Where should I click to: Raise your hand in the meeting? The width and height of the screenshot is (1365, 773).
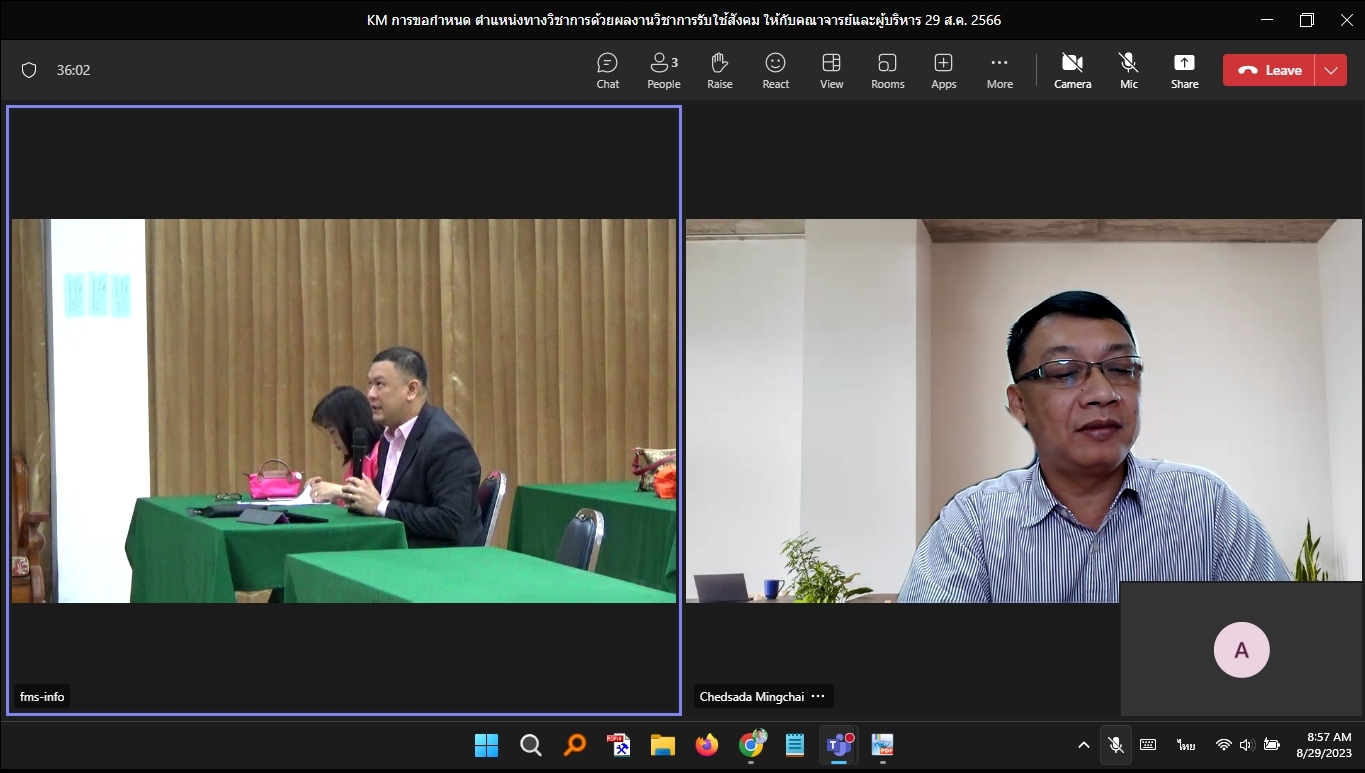[x=719, y=70]
